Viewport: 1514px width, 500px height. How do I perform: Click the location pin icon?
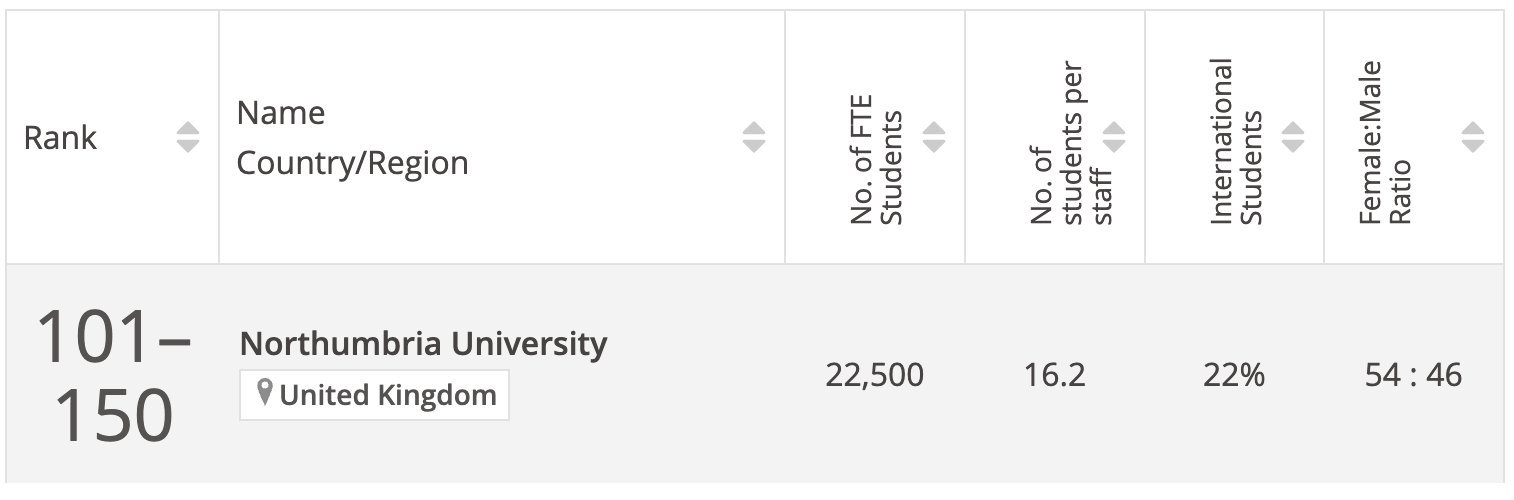(265, 394)
